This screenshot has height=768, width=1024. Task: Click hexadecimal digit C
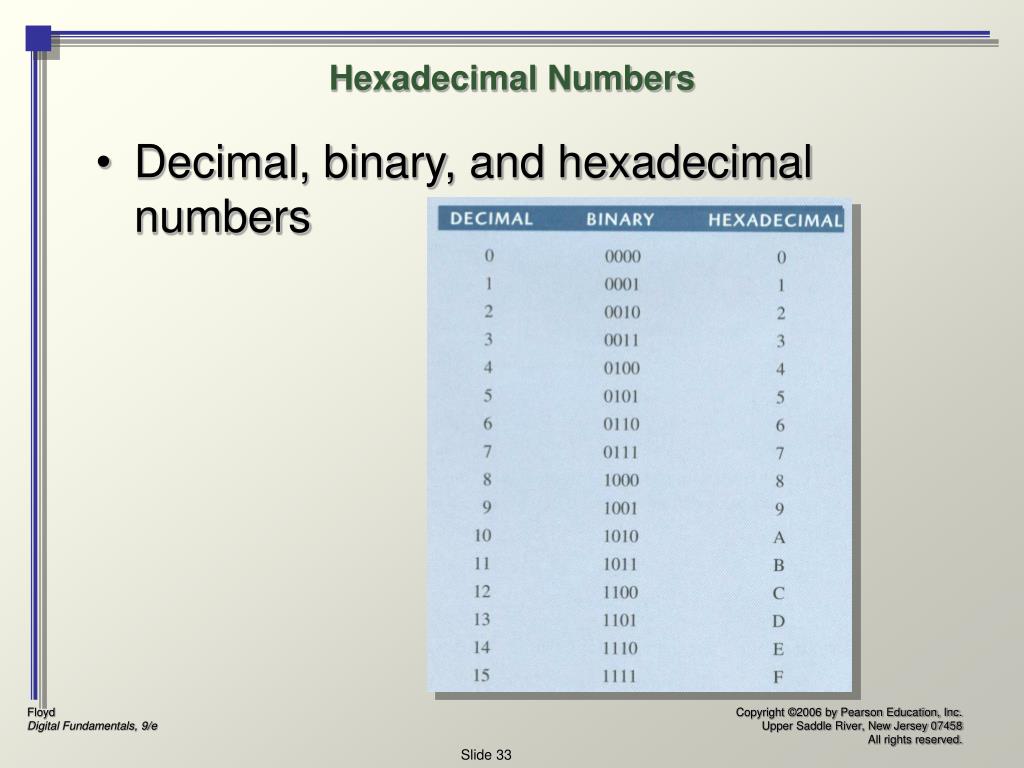tap(778, 594)
